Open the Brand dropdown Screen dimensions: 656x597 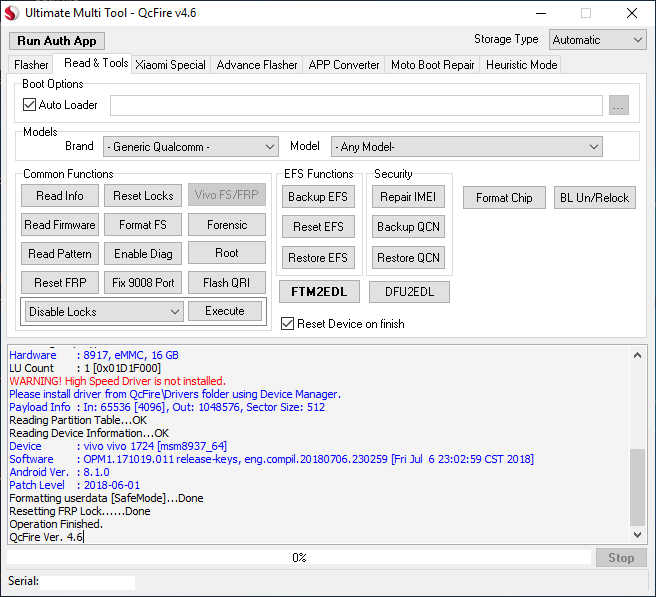(x=191, y=147)
